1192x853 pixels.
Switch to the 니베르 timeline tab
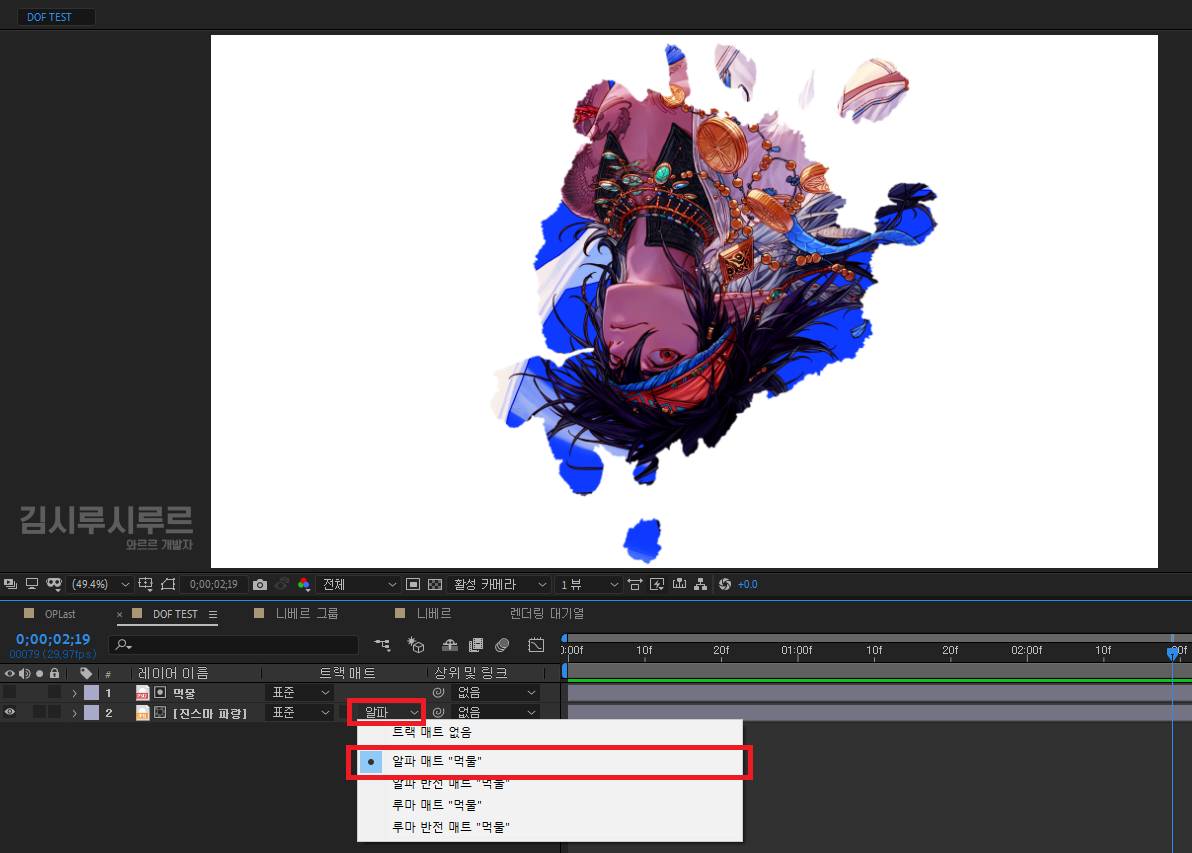tap(433, 614)
